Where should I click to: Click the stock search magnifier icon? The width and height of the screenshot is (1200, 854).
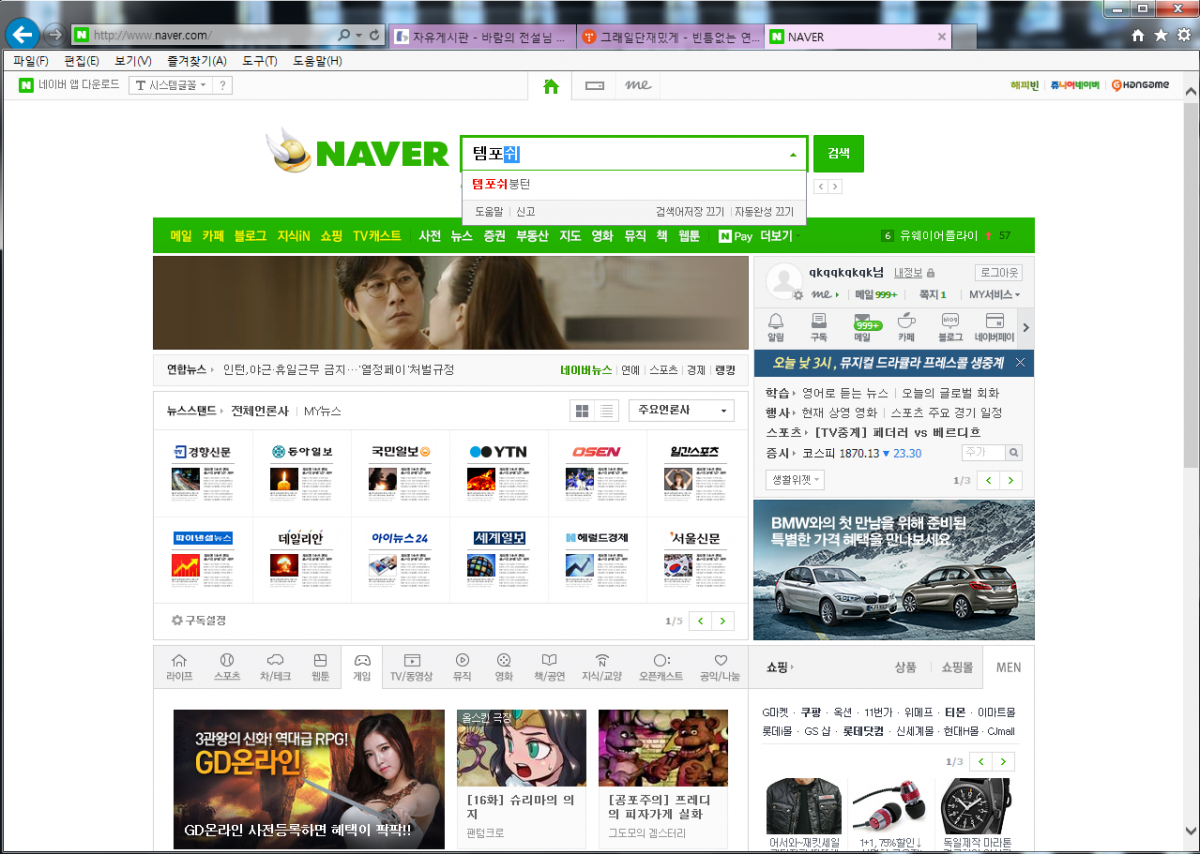pyautogui.click(x=1014, y=453)
